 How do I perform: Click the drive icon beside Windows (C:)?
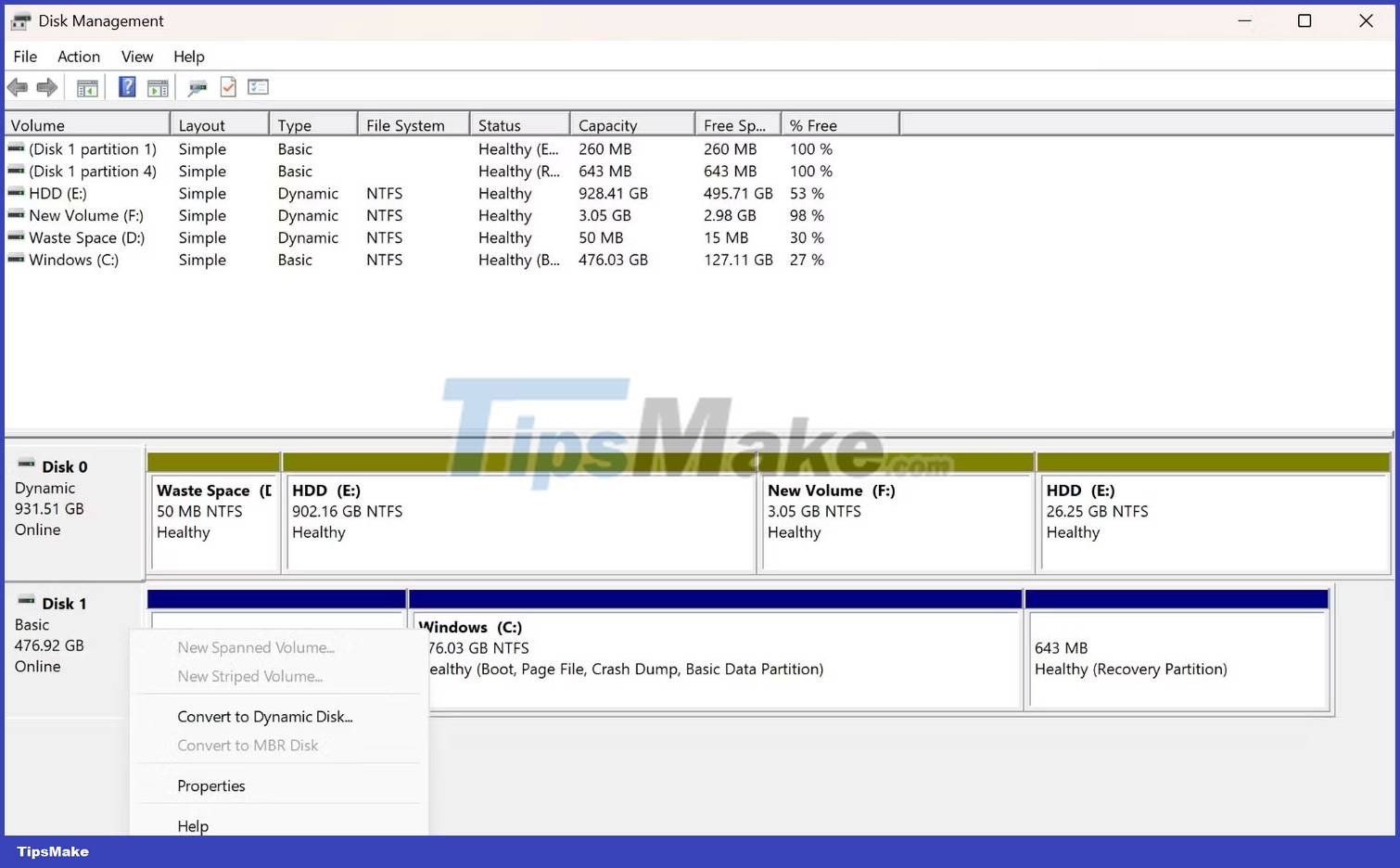point(16,260)
